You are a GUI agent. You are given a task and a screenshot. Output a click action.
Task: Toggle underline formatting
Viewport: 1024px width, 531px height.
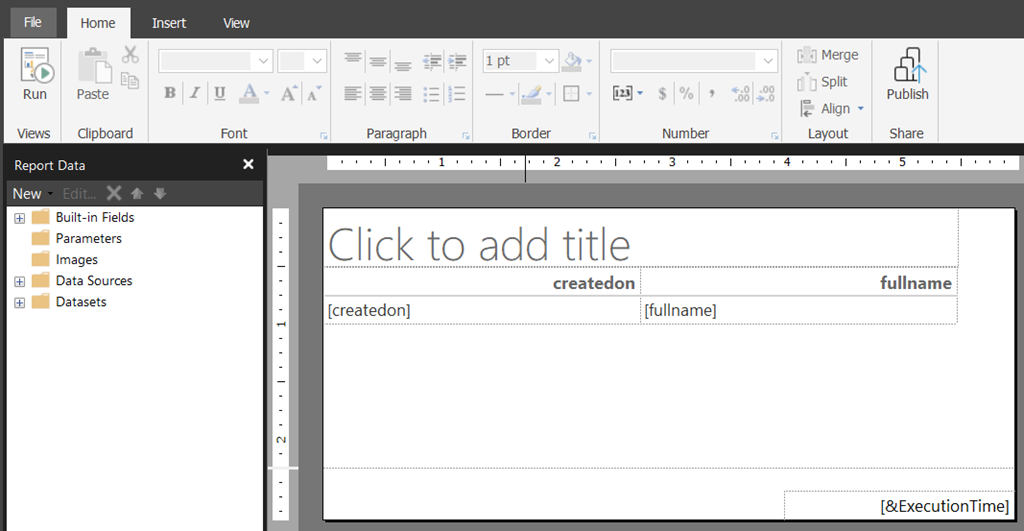219,93
